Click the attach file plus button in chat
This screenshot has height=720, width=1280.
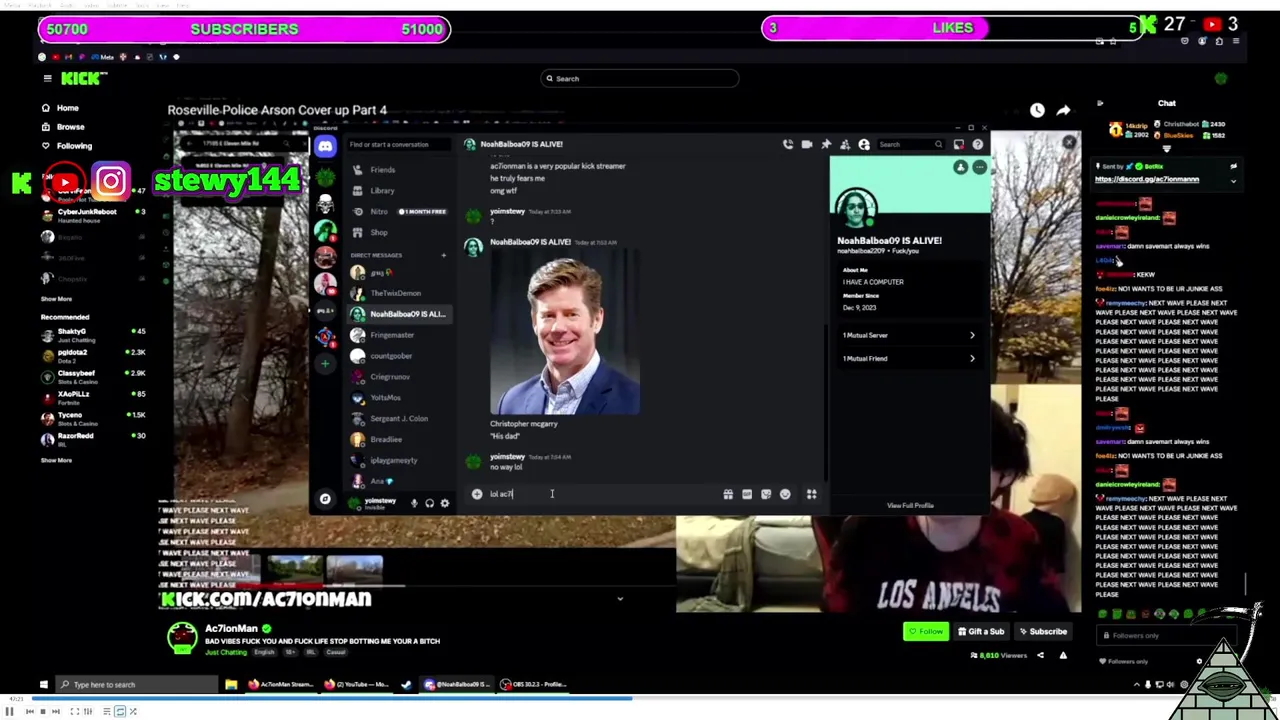pyautogui.click(x=477, y=494)
